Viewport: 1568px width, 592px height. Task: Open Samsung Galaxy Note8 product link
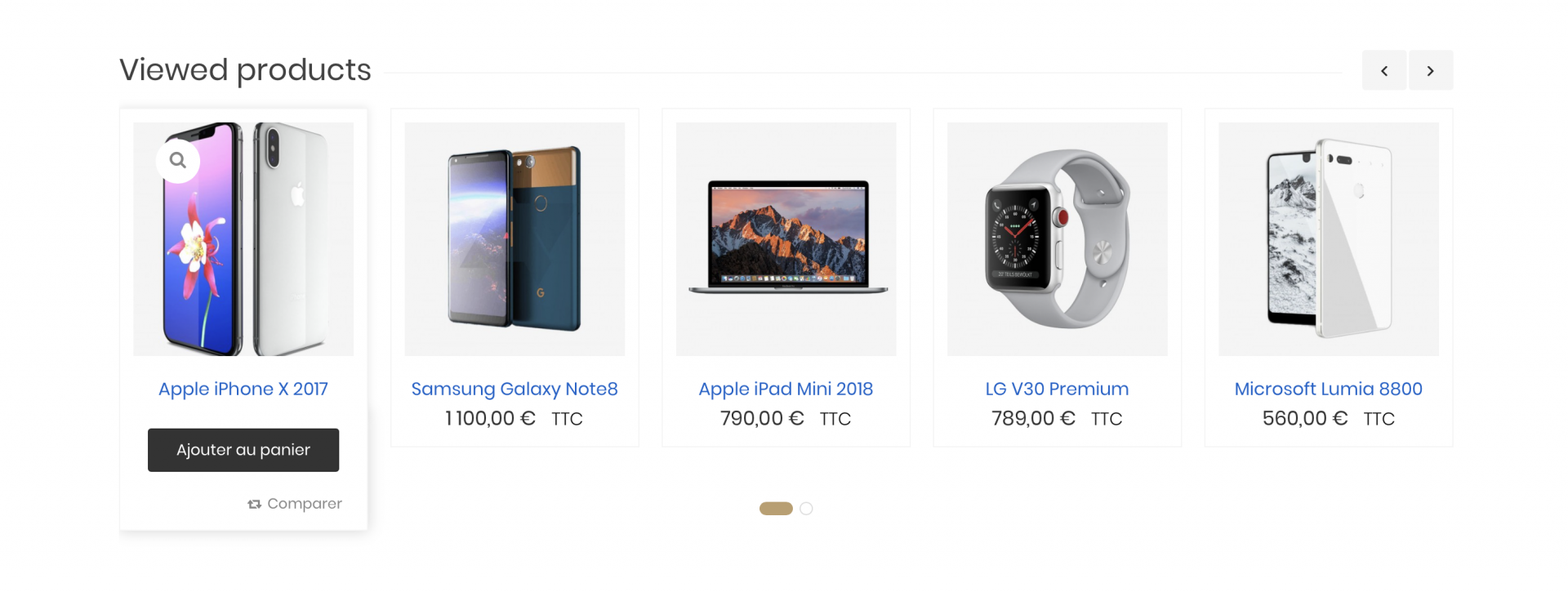(x=514, y=389)
